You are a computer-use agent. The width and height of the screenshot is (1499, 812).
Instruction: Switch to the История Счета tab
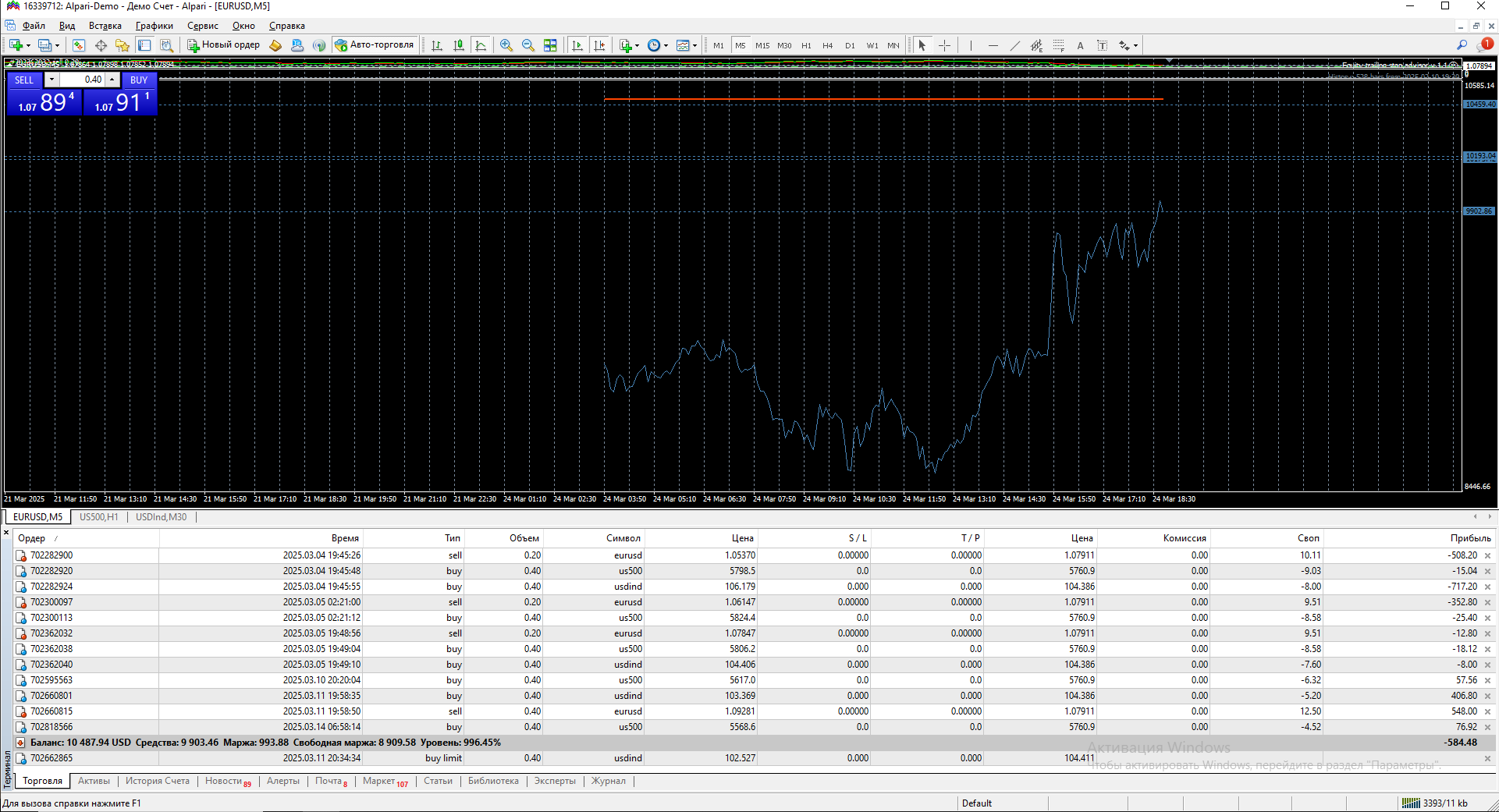158,781
